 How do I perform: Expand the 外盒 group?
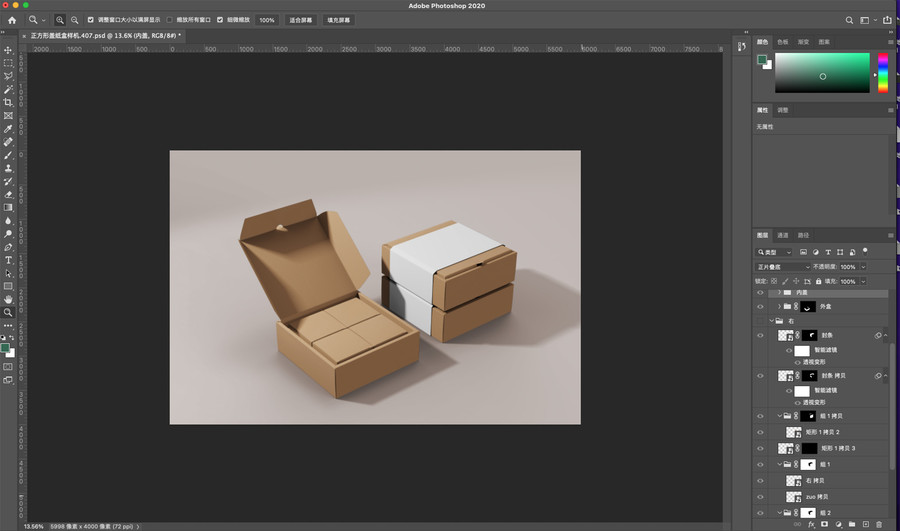779,307
